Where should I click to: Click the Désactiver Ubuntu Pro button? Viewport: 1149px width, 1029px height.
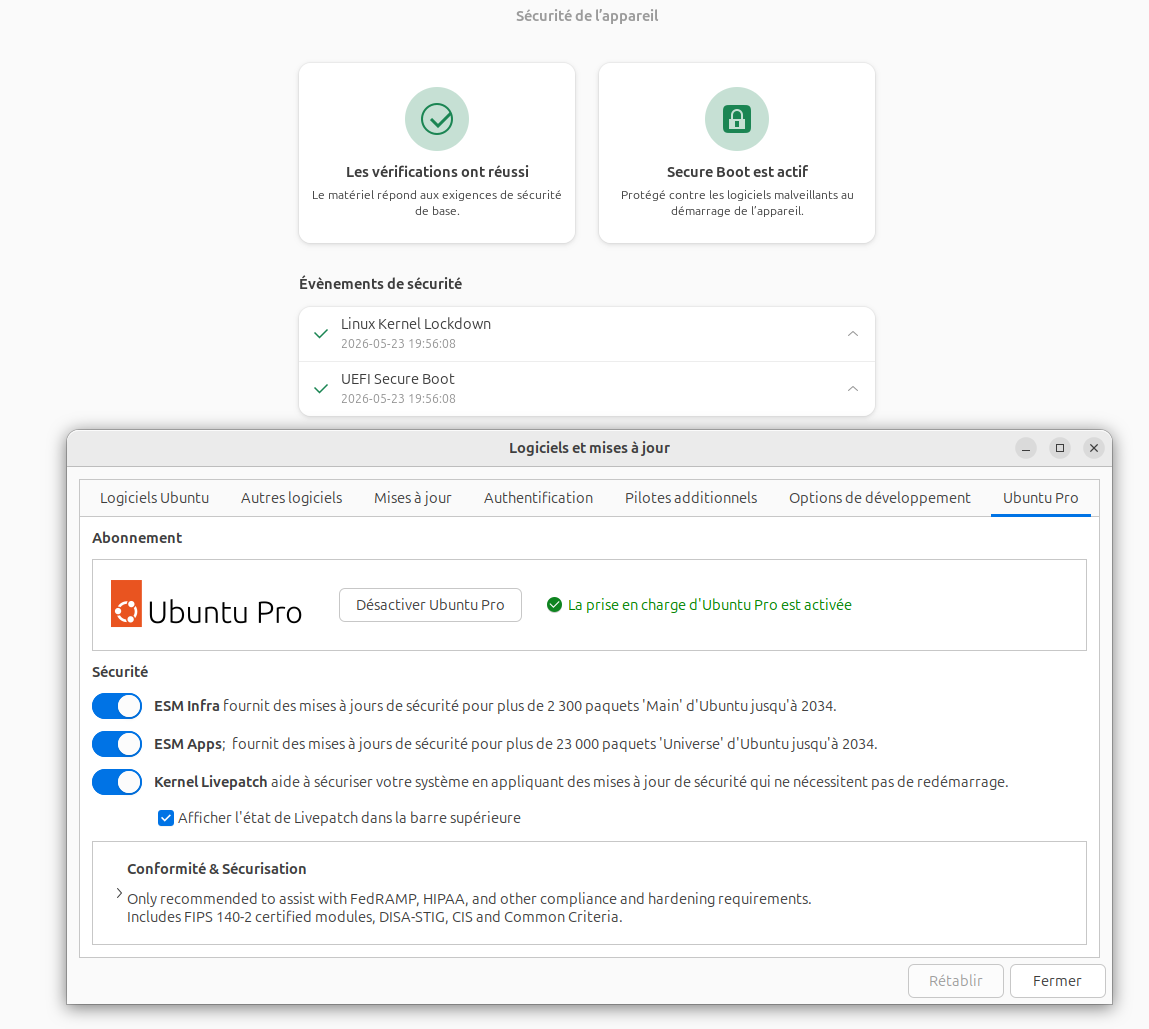tap(430, 605)
